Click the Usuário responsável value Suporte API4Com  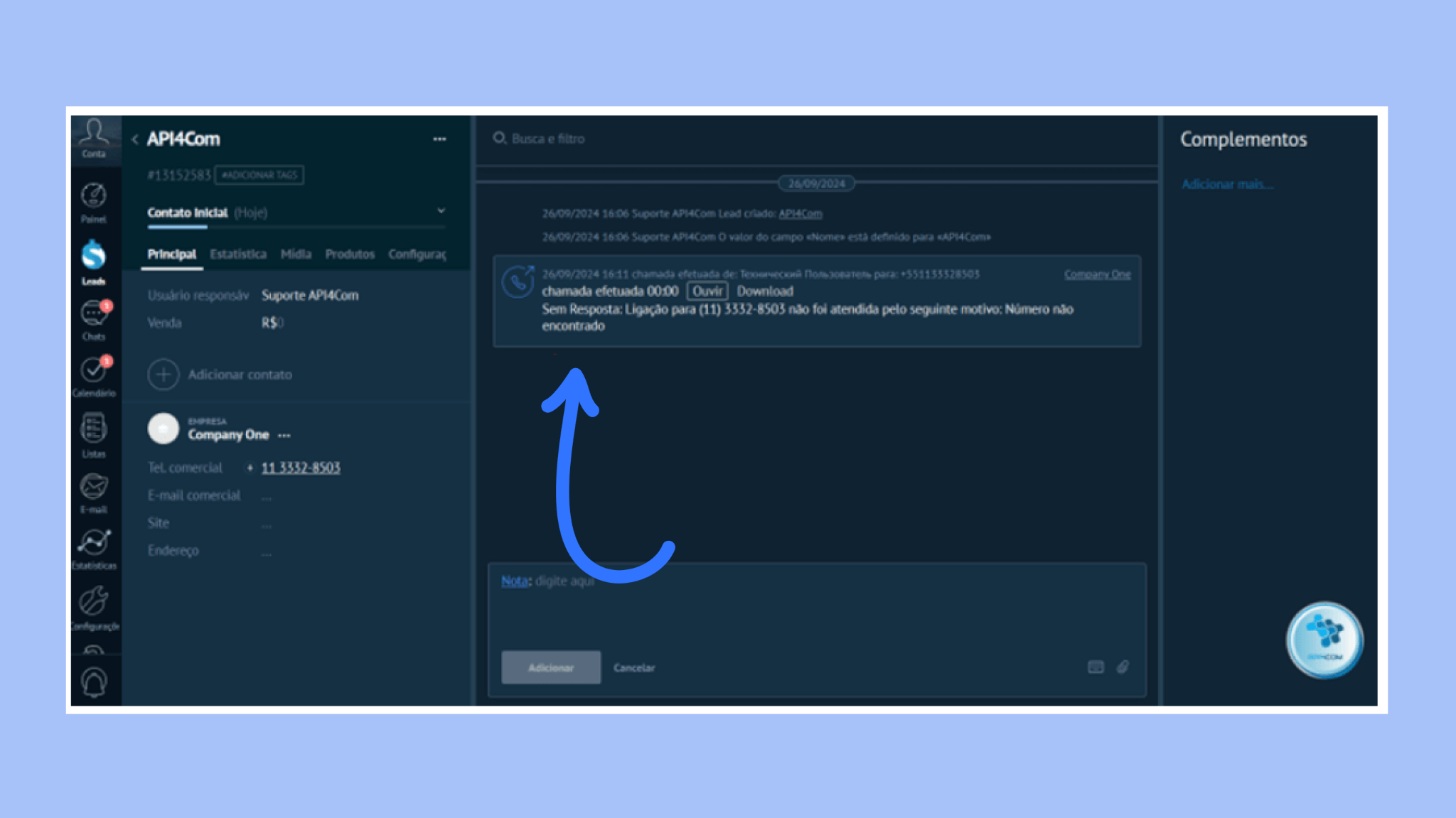[310, 296]
